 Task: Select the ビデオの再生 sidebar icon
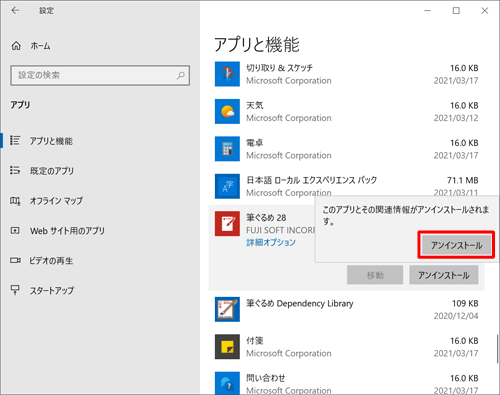pyautogui.click(x=15, y=260)
